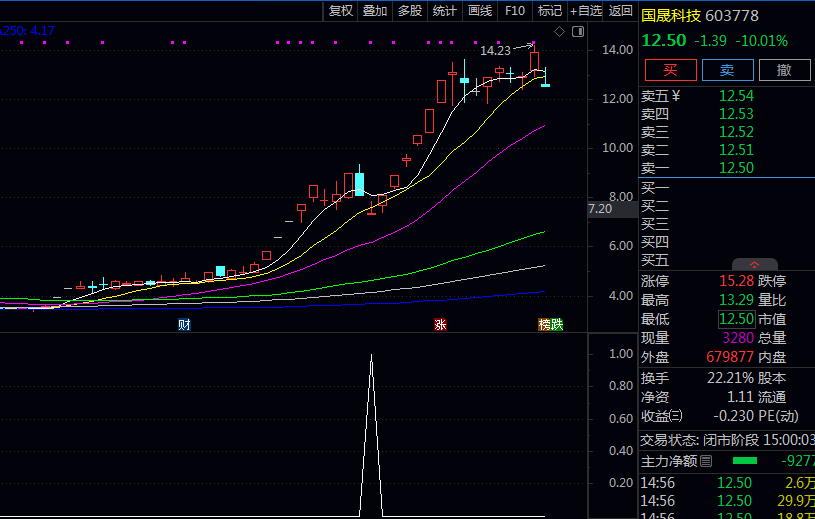815x519 pixels.
Task: Open the 主力净额 detail list icon
Action: click(x=706, y=461)
